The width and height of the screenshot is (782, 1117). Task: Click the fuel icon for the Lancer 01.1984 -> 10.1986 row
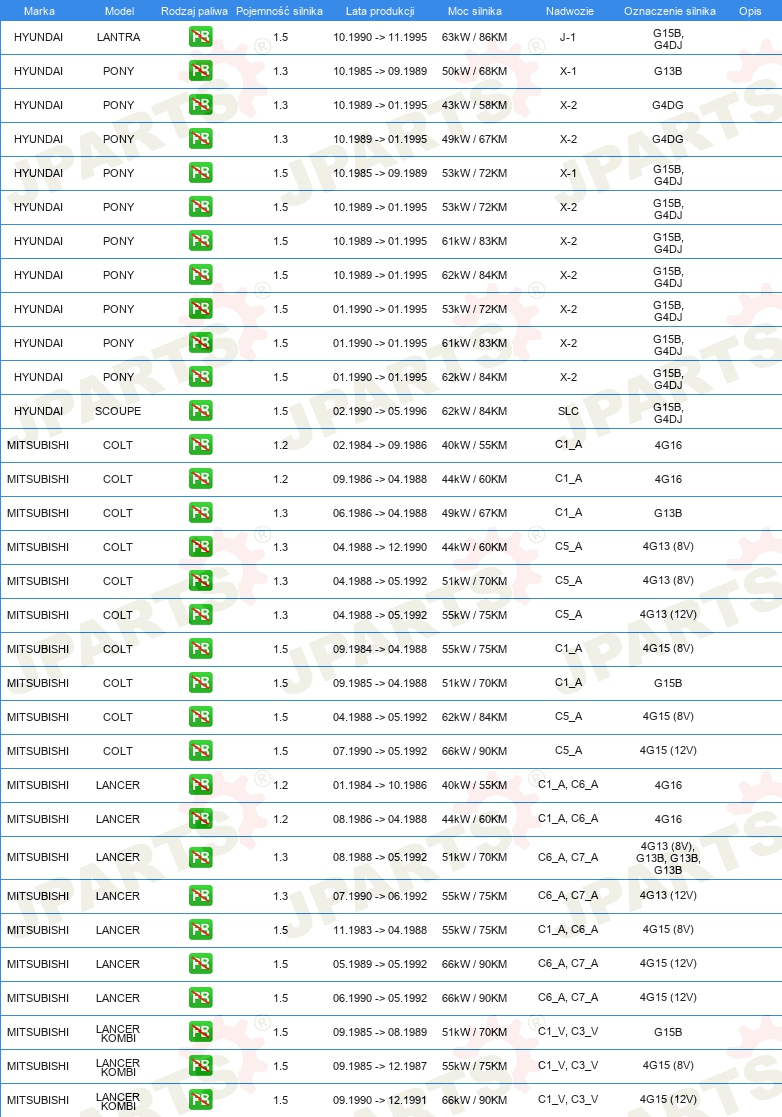pos(201,785)
